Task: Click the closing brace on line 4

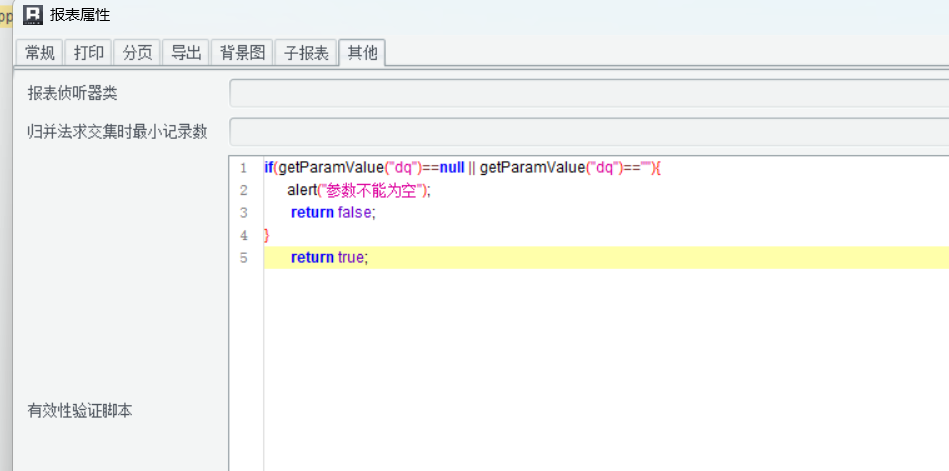Action: pyautogui.click(x=267, y=236)
